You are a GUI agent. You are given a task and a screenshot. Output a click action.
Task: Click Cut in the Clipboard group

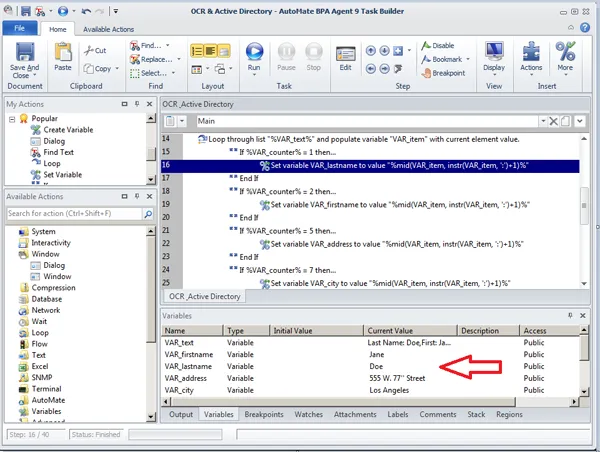(x=96, y=50)
